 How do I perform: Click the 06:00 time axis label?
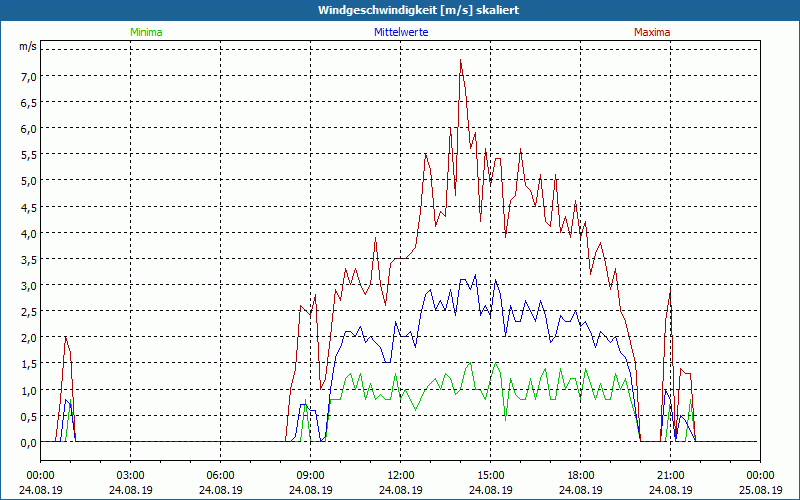(x=220, y=475)
